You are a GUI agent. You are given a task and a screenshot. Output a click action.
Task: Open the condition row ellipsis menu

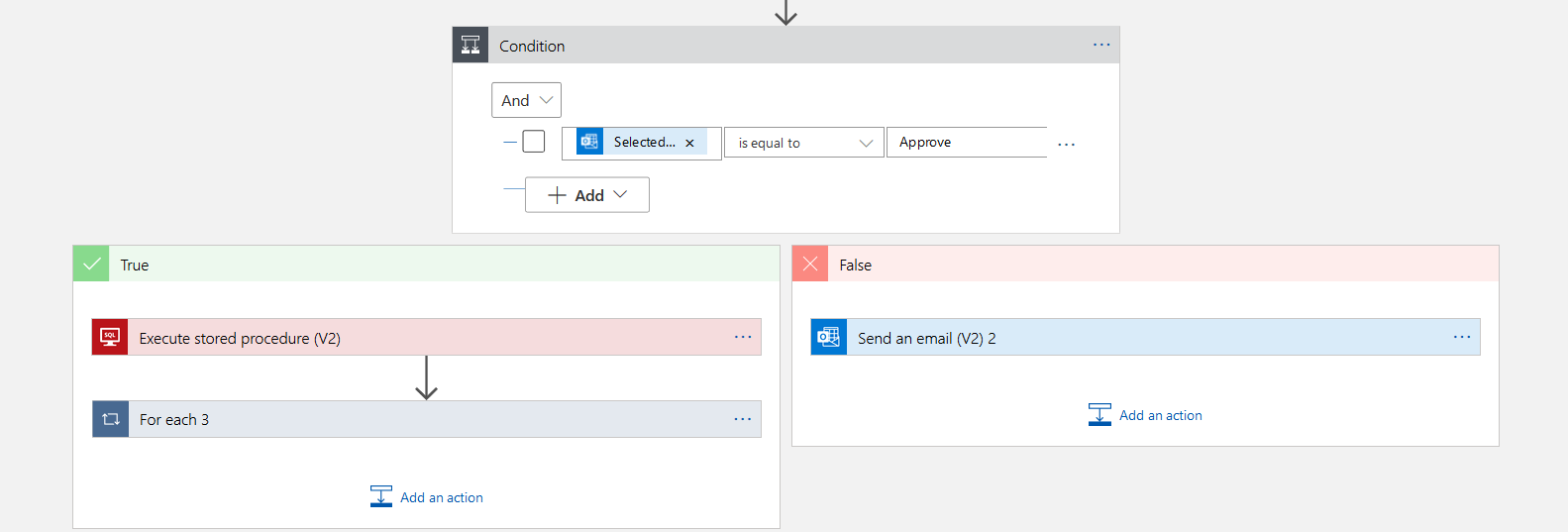coord(1066,145)
